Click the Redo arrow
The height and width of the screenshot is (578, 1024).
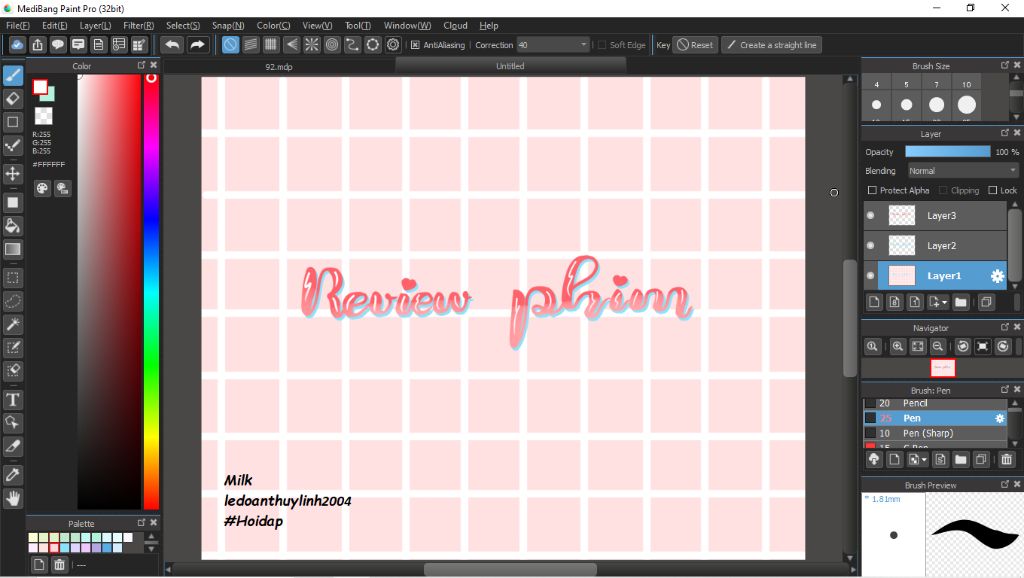coord(197,44)
